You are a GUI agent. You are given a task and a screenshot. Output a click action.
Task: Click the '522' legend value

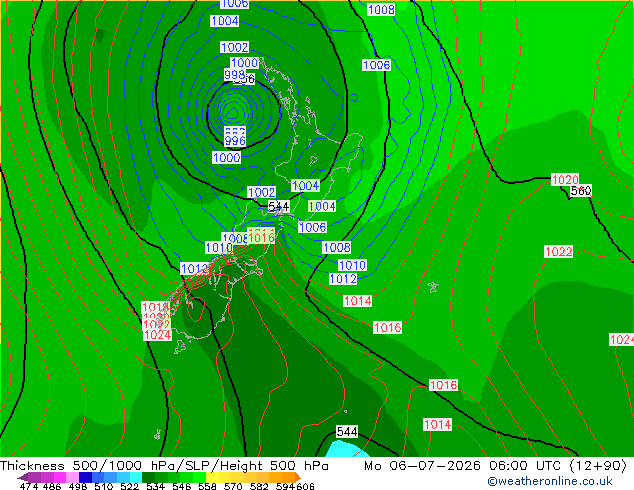129,486
